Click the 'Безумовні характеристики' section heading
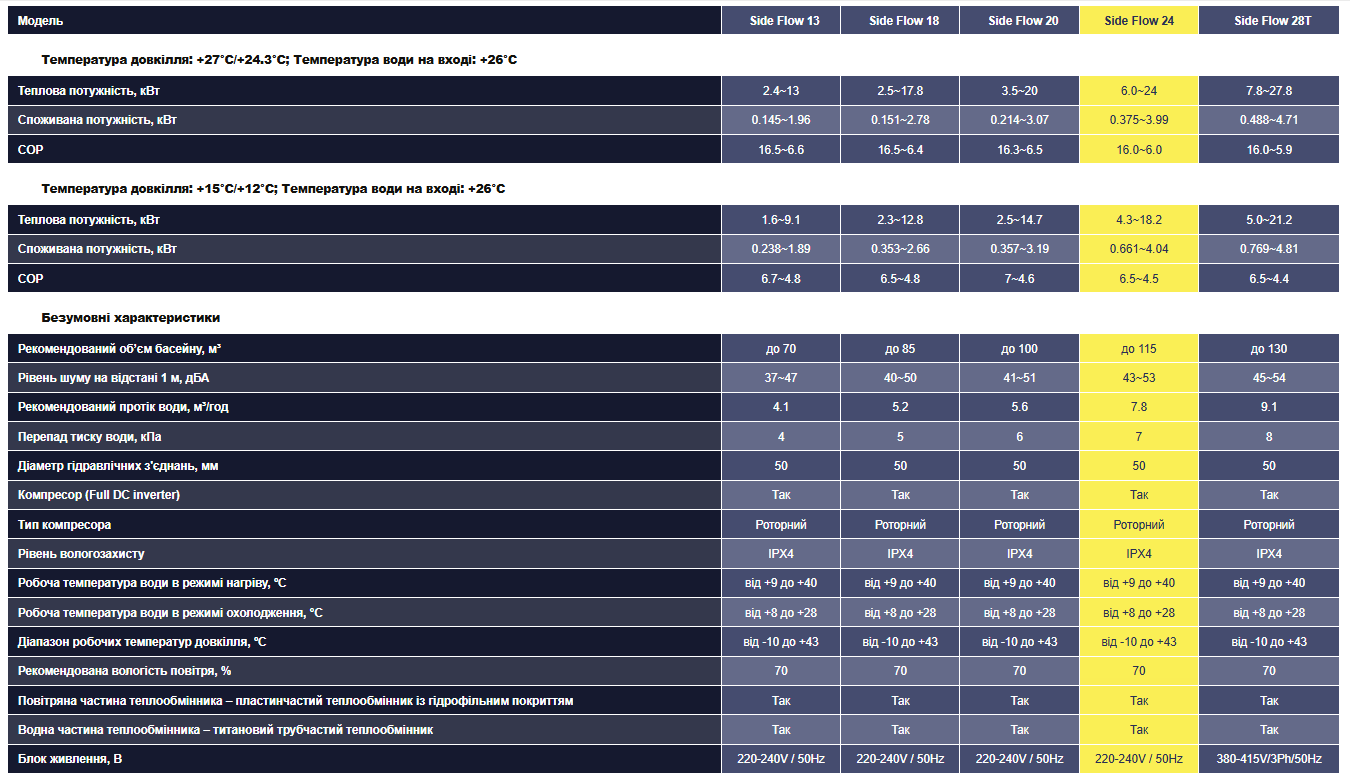Image resolution: width=1350 pixels, height=774 pixels. pos(131,318)
